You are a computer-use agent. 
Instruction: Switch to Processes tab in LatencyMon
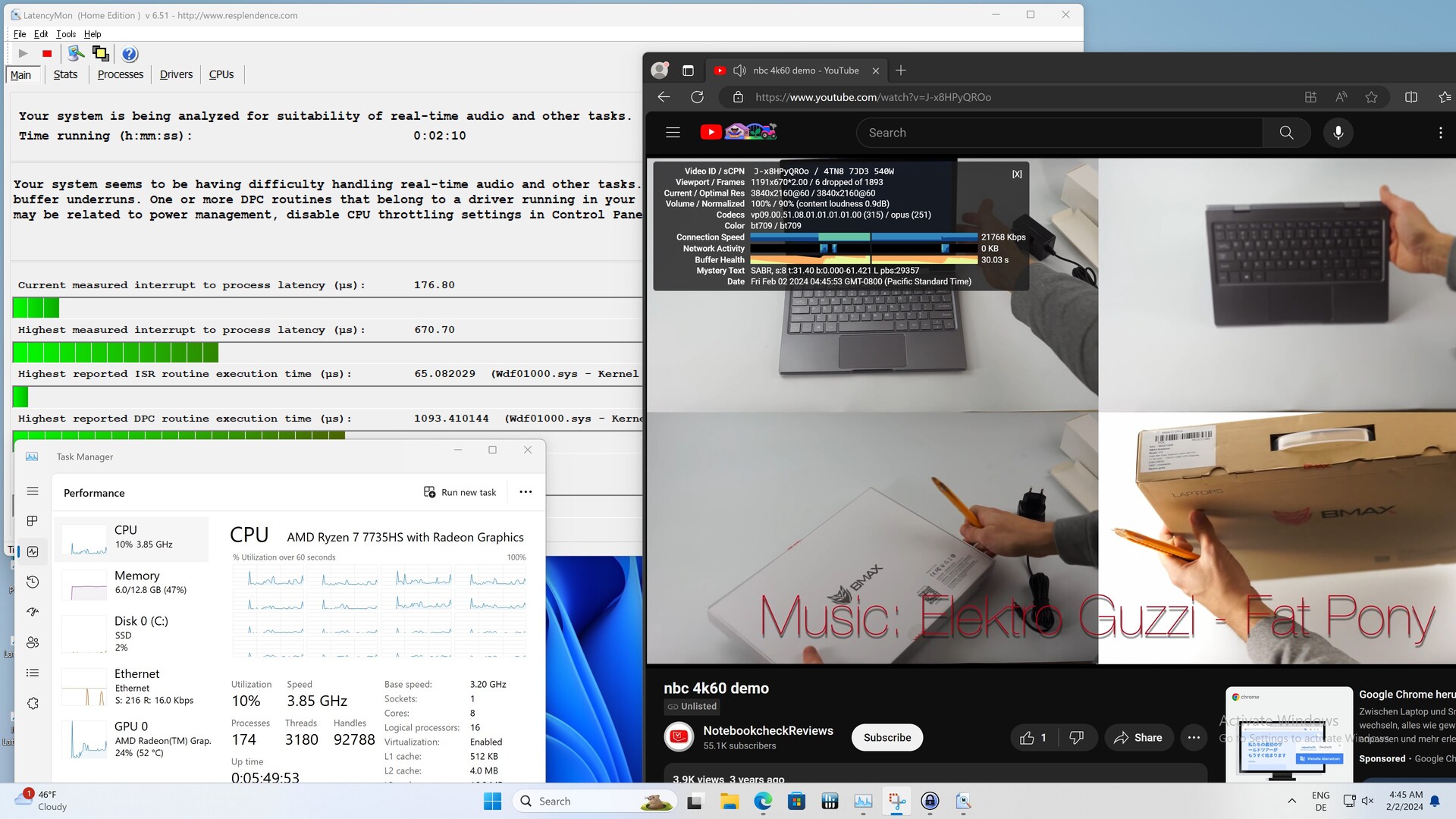(120, 74)
